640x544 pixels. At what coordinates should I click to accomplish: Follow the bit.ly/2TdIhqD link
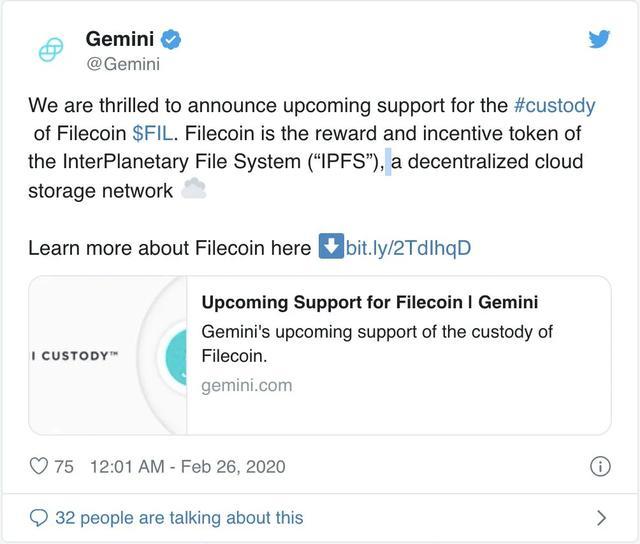pyautogui.click(x=408, y=248)
